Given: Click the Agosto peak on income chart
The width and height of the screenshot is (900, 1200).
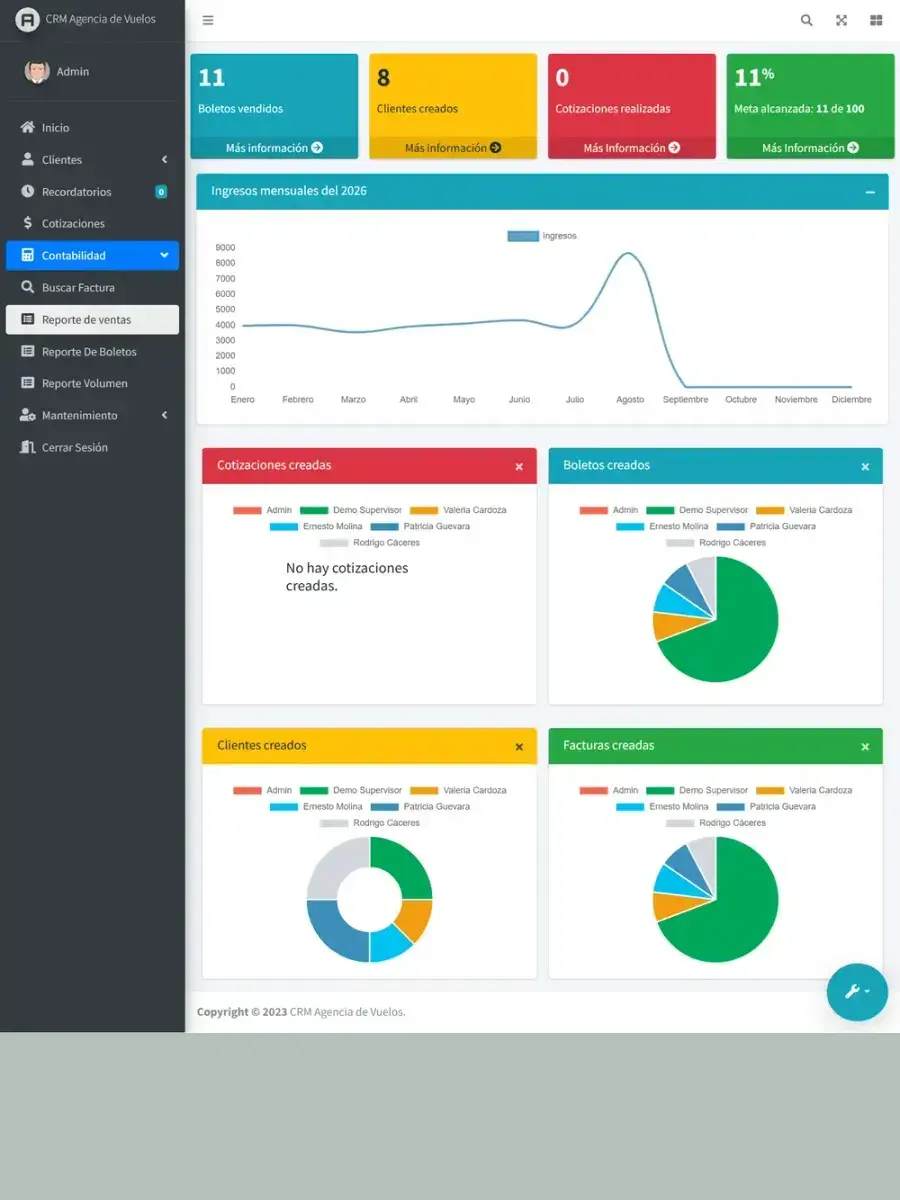Looking at the screenshot, I should click(x=628, y=253).
